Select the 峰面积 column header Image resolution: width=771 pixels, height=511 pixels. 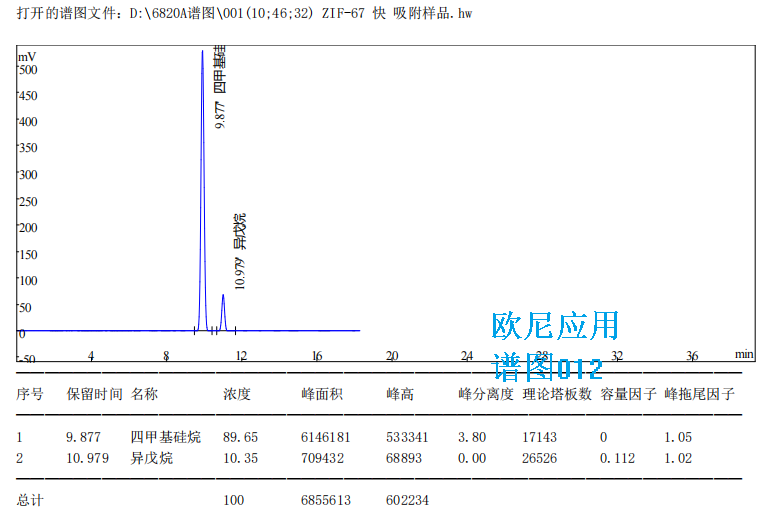point(322,394)
